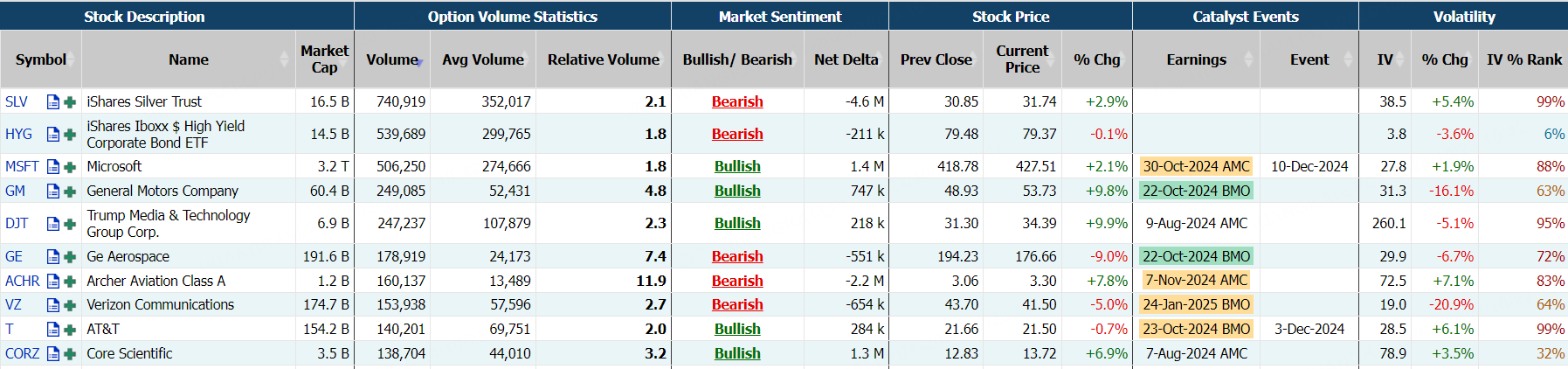Open the document icon beside MSFT

(x=53, y=167)
